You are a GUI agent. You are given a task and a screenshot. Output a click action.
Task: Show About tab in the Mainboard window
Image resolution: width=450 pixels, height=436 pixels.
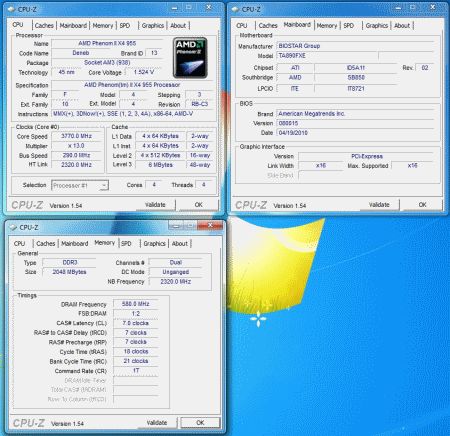402,26
